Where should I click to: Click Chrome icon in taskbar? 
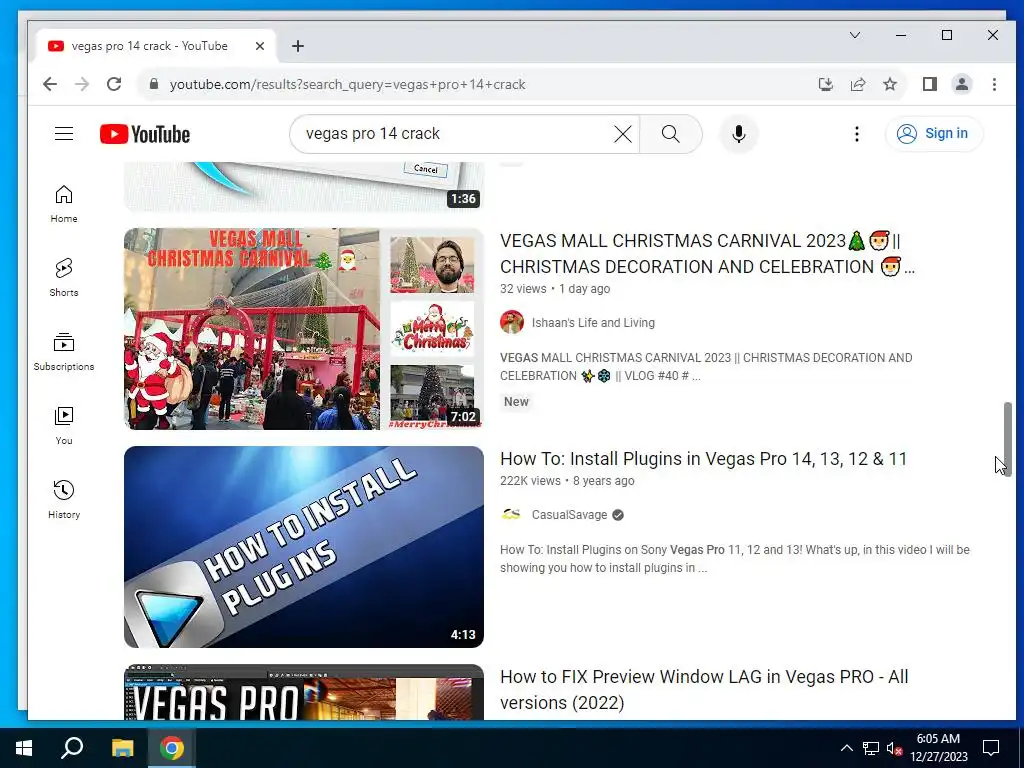tap(172, 748)
